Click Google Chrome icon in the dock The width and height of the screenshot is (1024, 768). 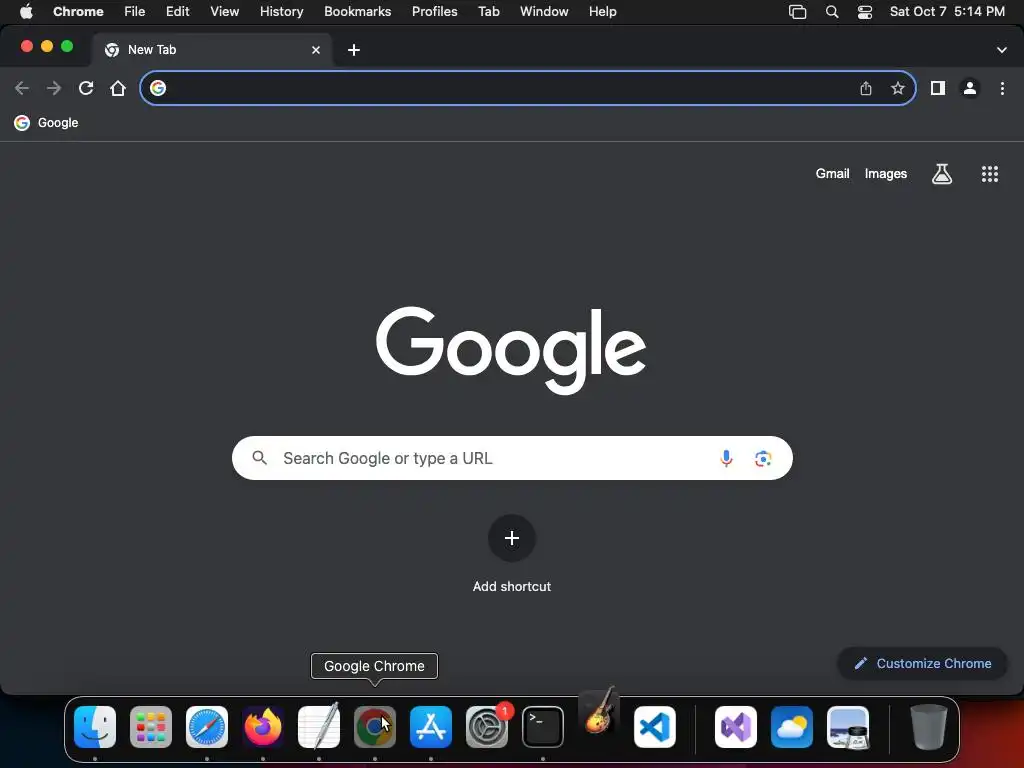tap(375, 727)
